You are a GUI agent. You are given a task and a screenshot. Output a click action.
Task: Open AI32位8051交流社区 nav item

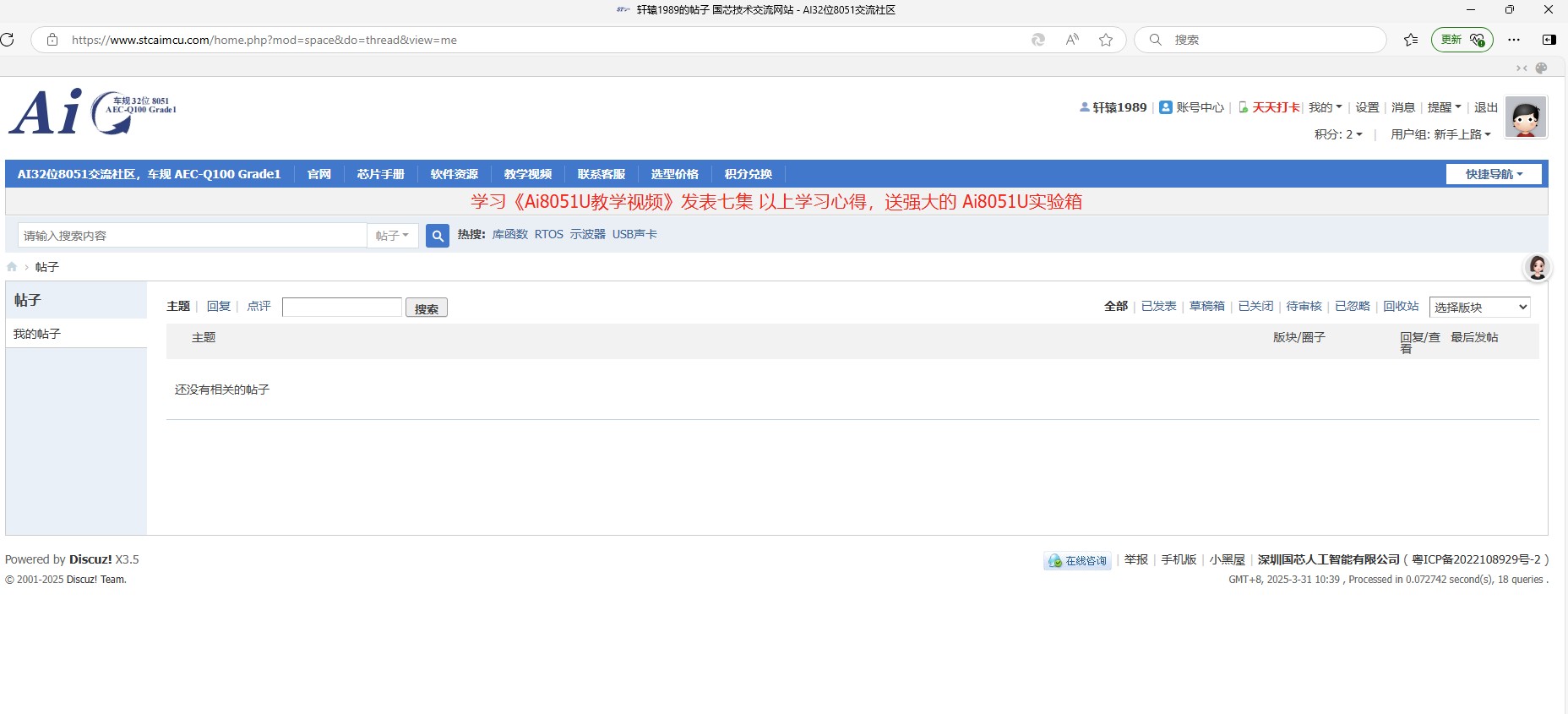point(149,174)
